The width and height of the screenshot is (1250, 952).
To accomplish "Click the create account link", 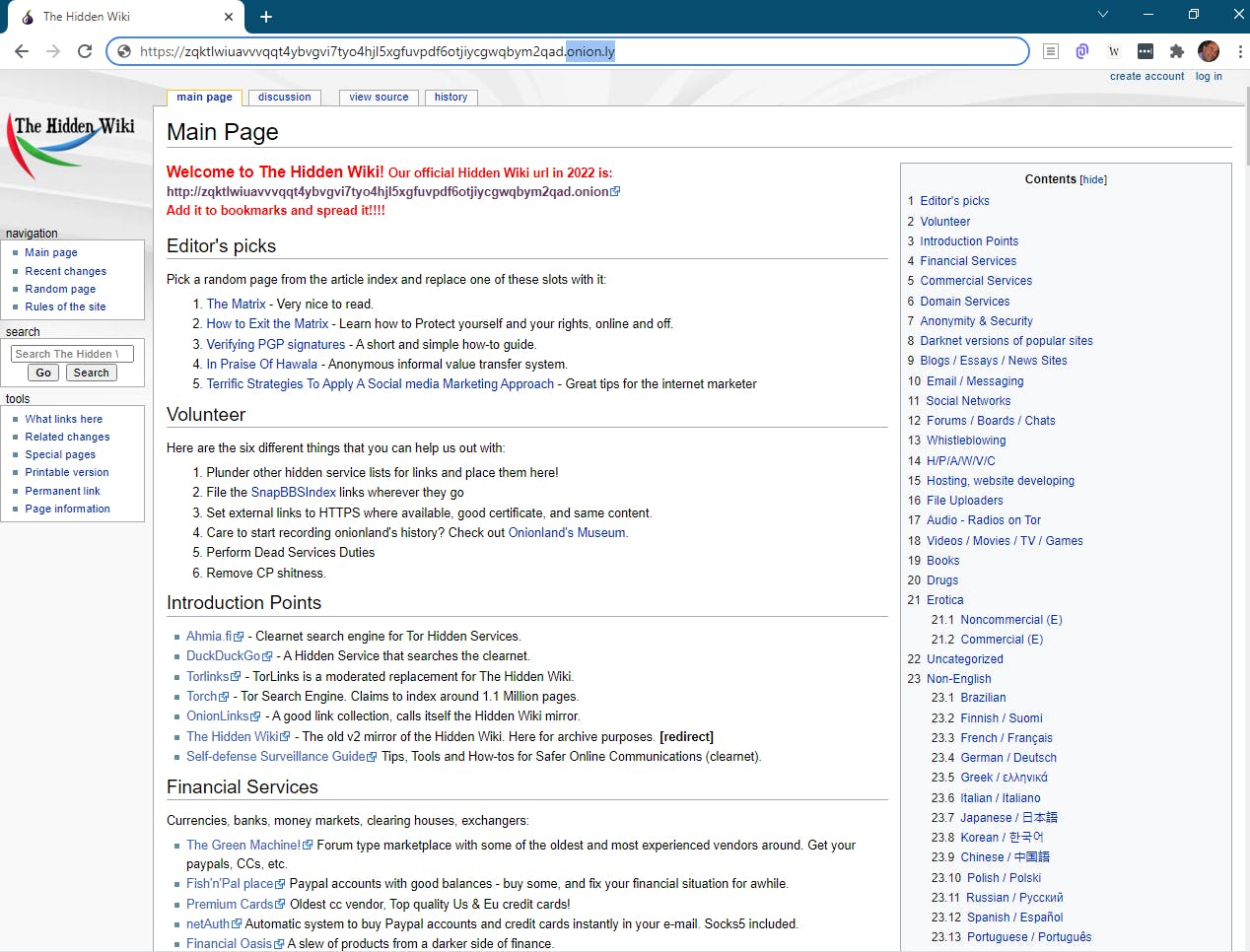I will [1146, 76].
